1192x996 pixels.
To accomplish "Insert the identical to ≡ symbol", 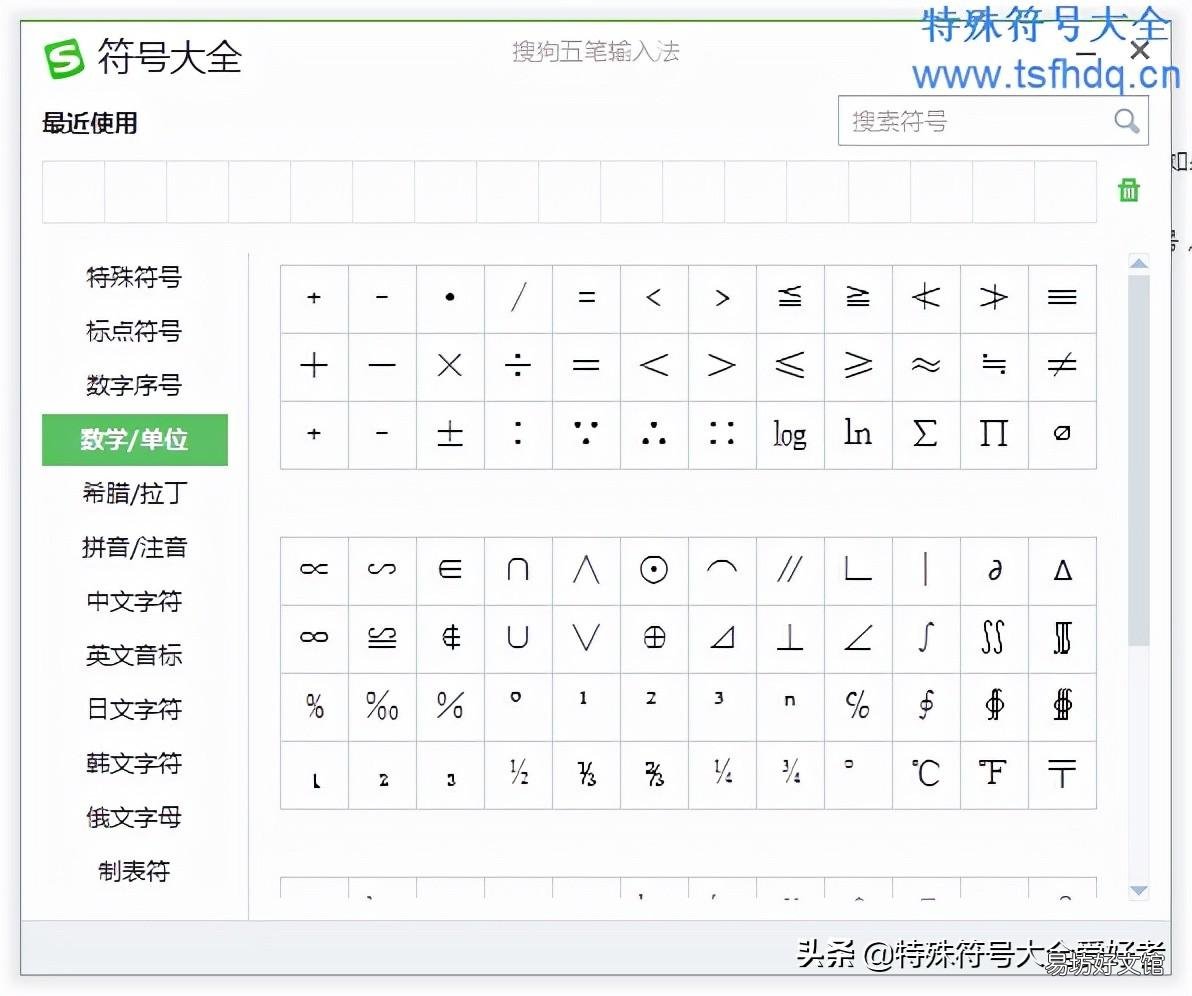I will coord(1062,298).
